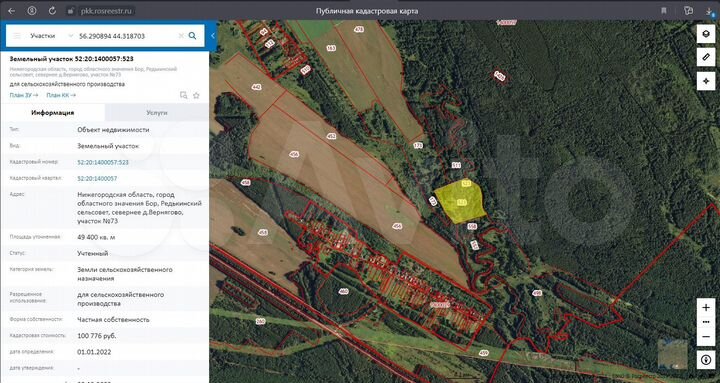Open the browser feedback/extensions icon

[688, 10]
